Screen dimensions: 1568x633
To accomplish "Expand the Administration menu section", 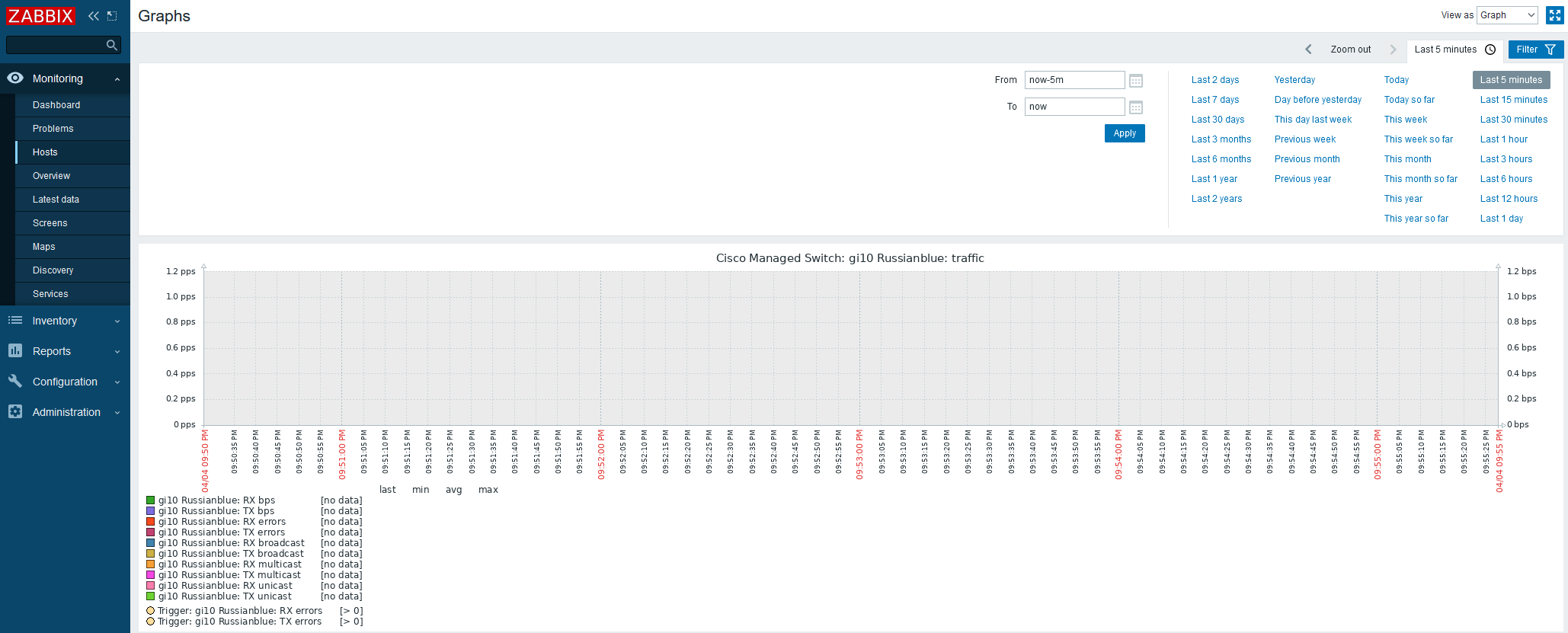I will (x=65, y=412).
